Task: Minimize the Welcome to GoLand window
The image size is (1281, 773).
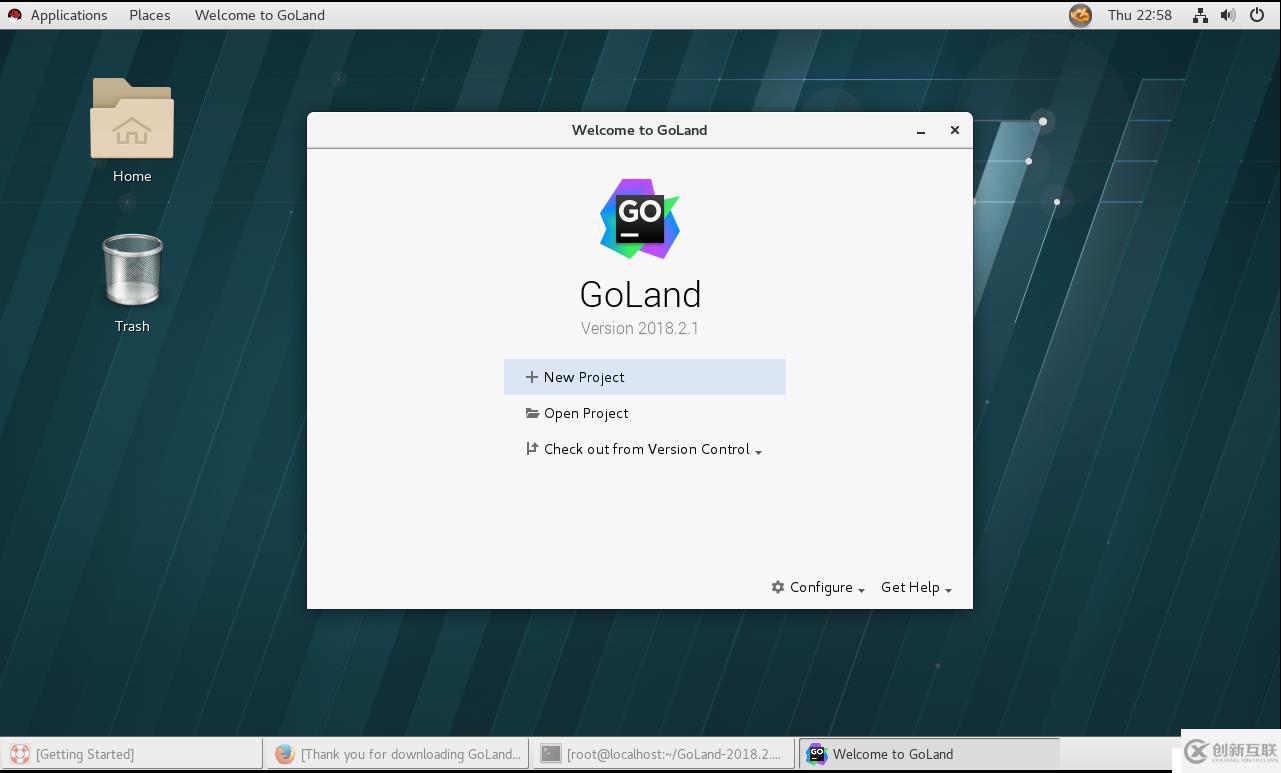Action: tap(921, 130)
